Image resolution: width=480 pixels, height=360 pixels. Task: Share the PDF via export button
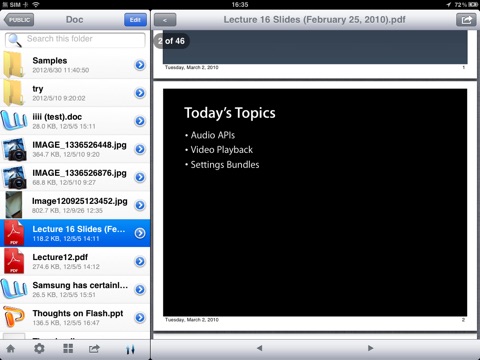tap(466, 20)
